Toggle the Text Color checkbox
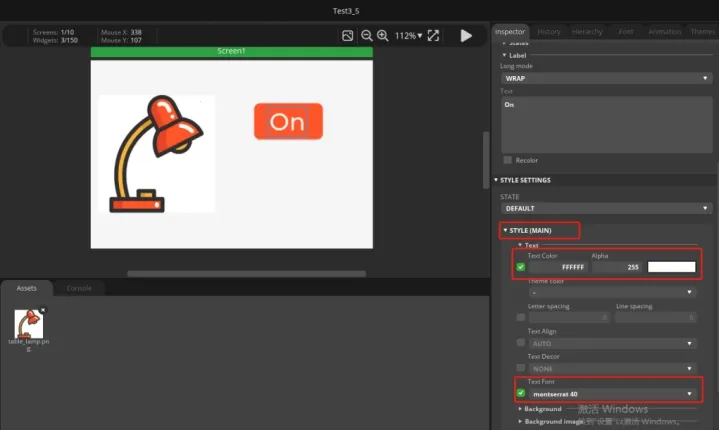The image size is (720, 431). (521, 267)
